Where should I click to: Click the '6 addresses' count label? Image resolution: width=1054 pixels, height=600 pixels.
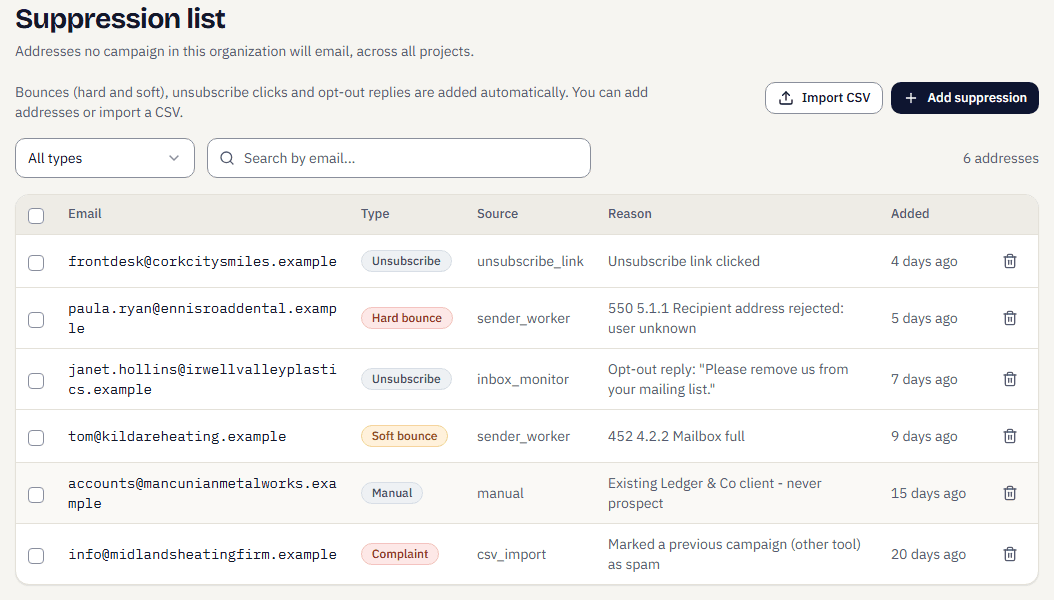(x=1000, y=159)
